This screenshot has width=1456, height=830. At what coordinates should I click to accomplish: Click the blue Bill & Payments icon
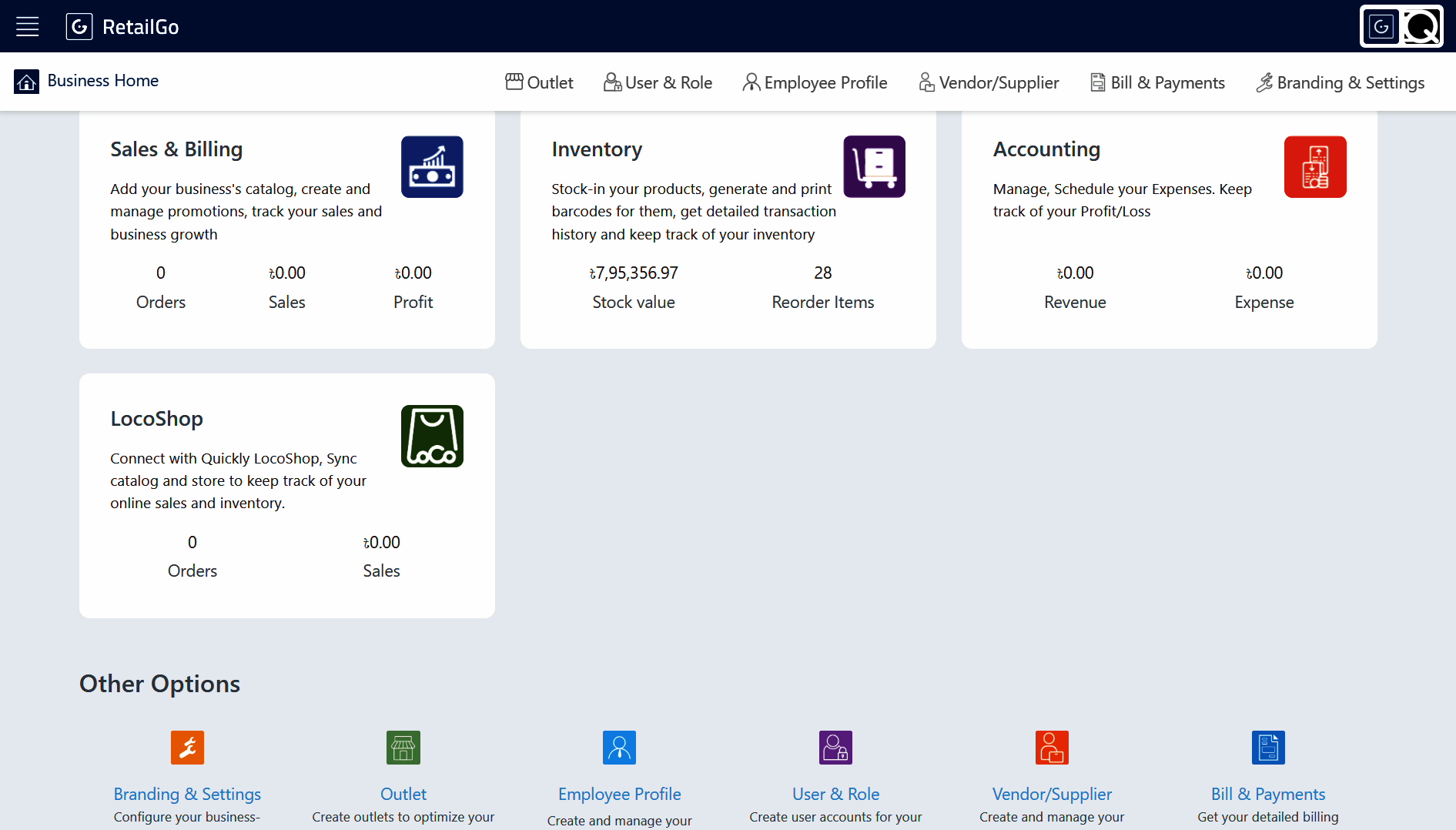click(1268, 748)
